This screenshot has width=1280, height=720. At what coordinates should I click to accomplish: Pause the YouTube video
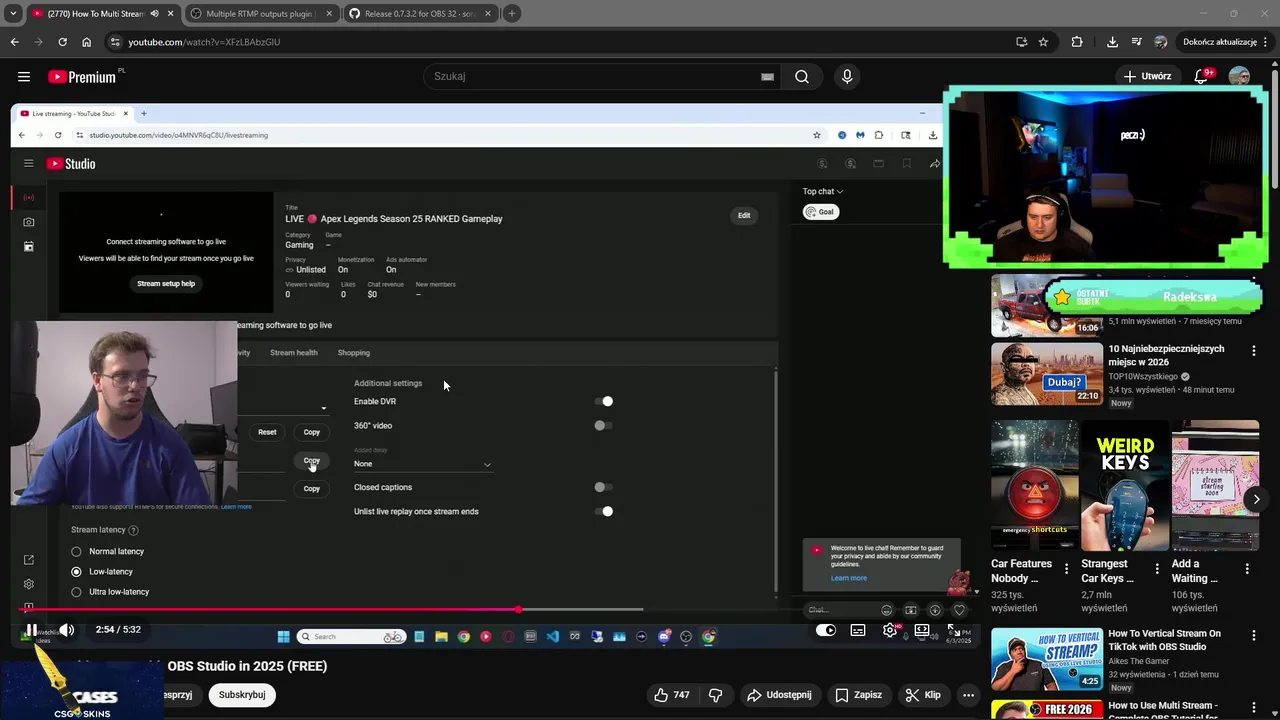[x=31, y=630]
